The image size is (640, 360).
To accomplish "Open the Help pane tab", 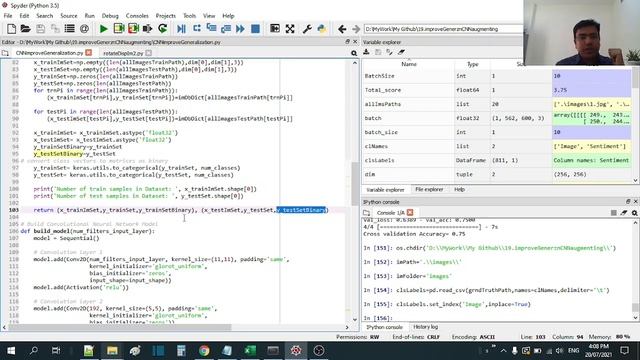I will 460,189.
